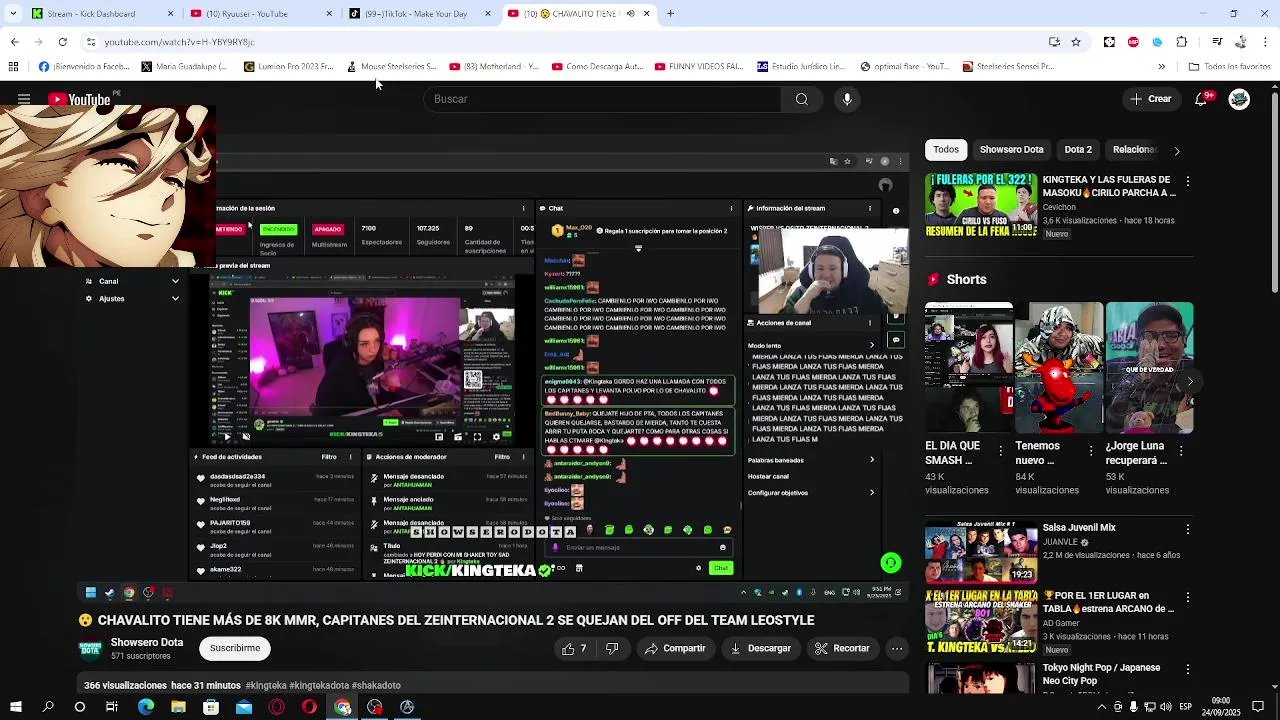Subscribe with the Suscribirme button
Image resolution: width=1280 pixels, height=720 pixels.
pyautogui.click(x=235, y=648)
